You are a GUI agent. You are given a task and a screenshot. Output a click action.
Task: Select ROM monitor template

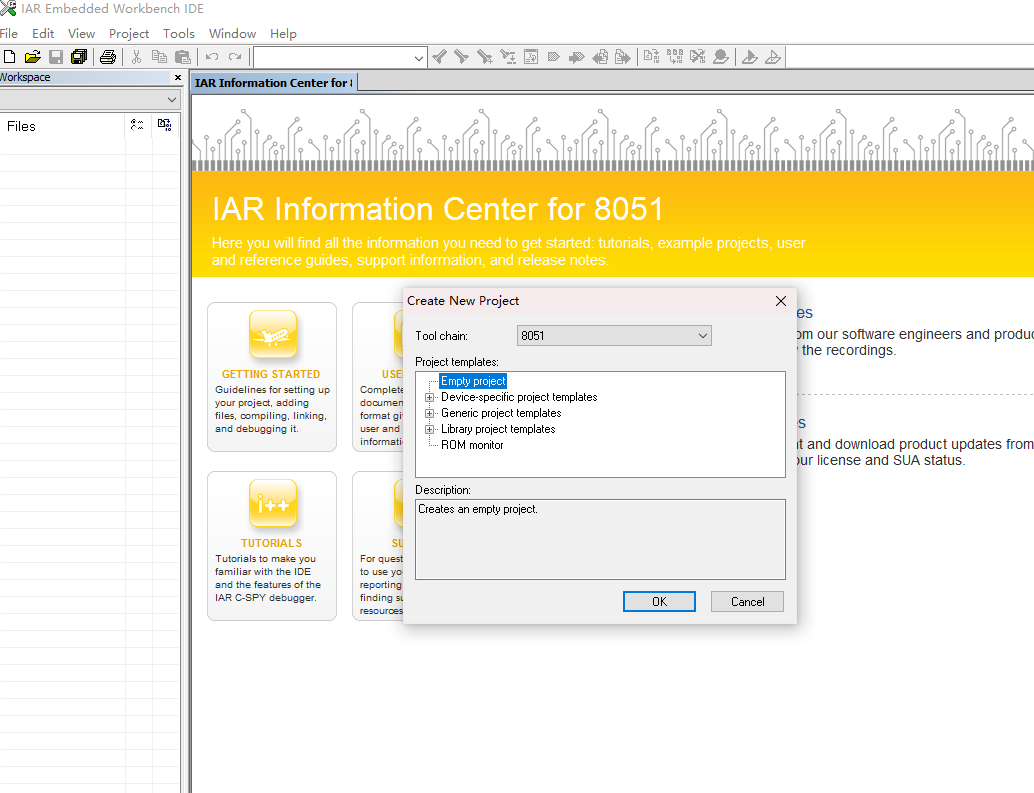point(471,445)
